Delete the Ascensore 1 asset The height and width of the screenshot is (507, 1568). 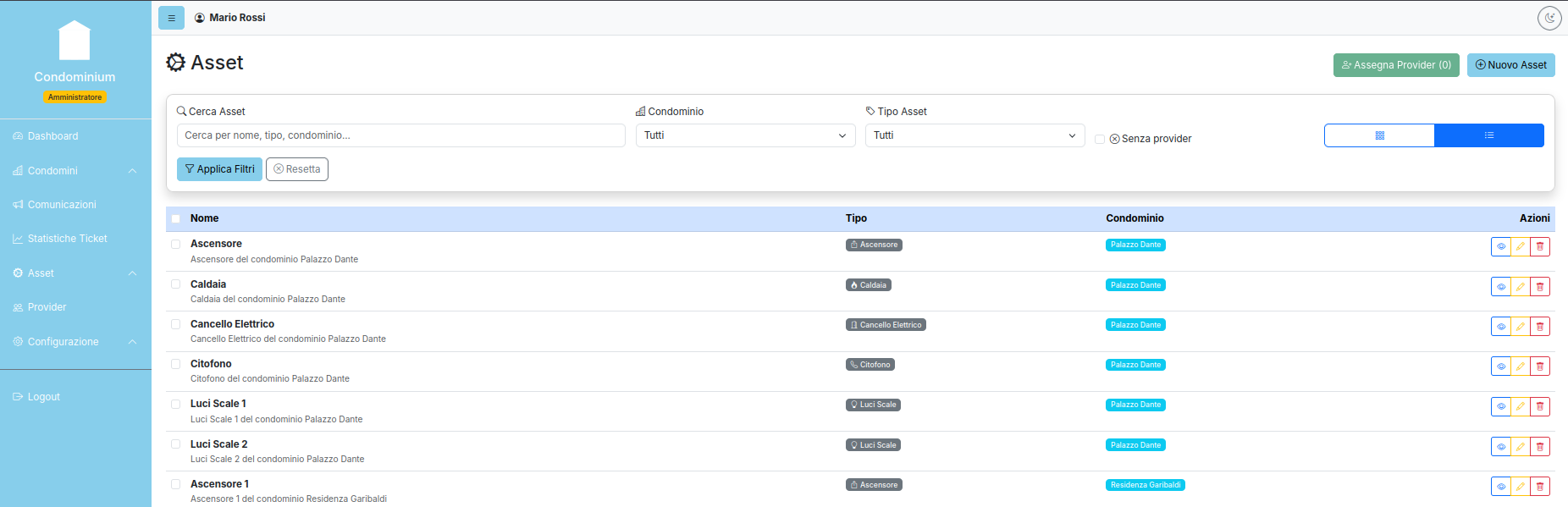pyautogui.click(x=1540, y=487)
